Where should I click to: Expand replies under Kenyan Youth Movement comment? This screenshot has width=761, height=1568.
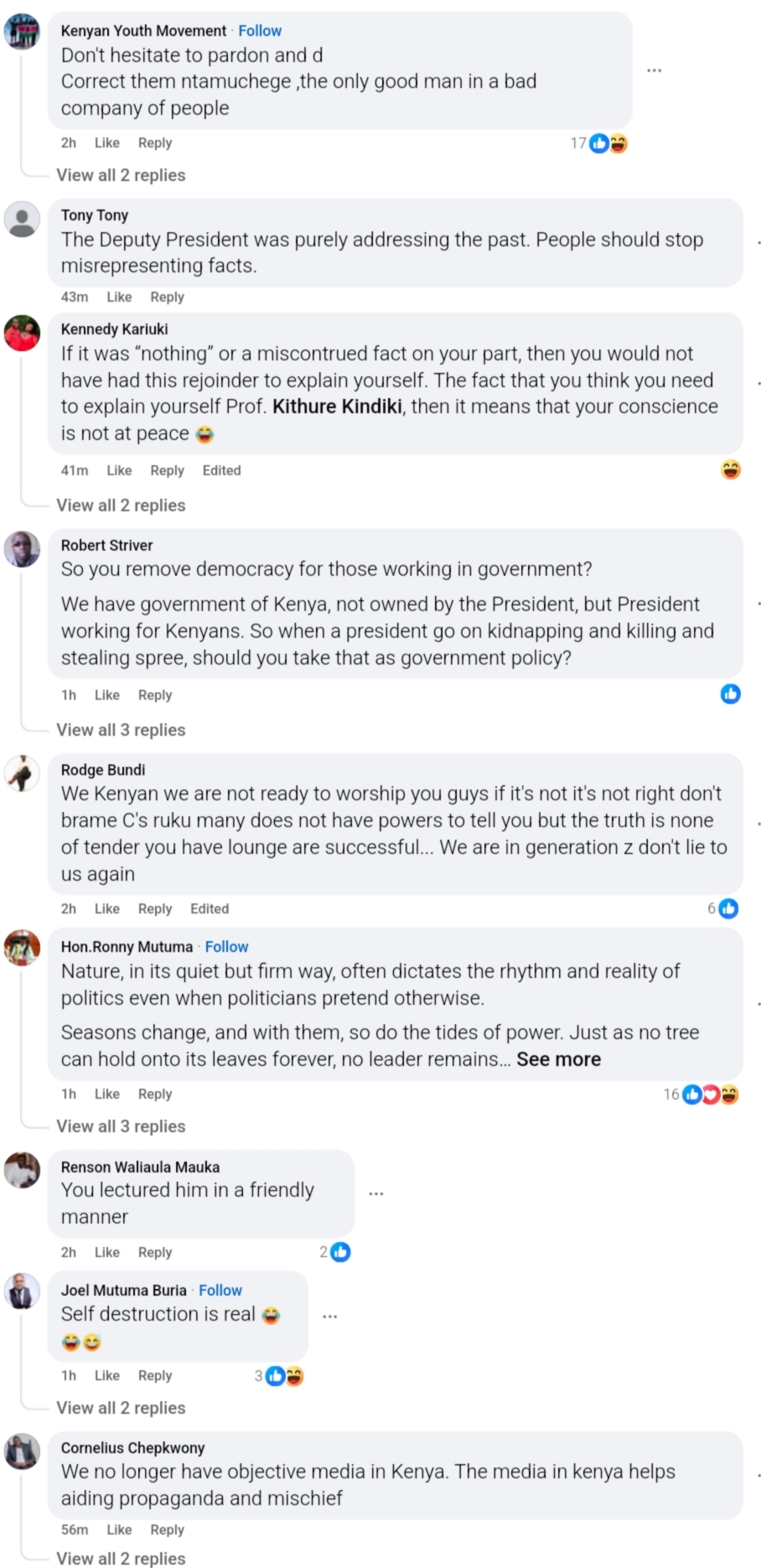pos(121,175)
